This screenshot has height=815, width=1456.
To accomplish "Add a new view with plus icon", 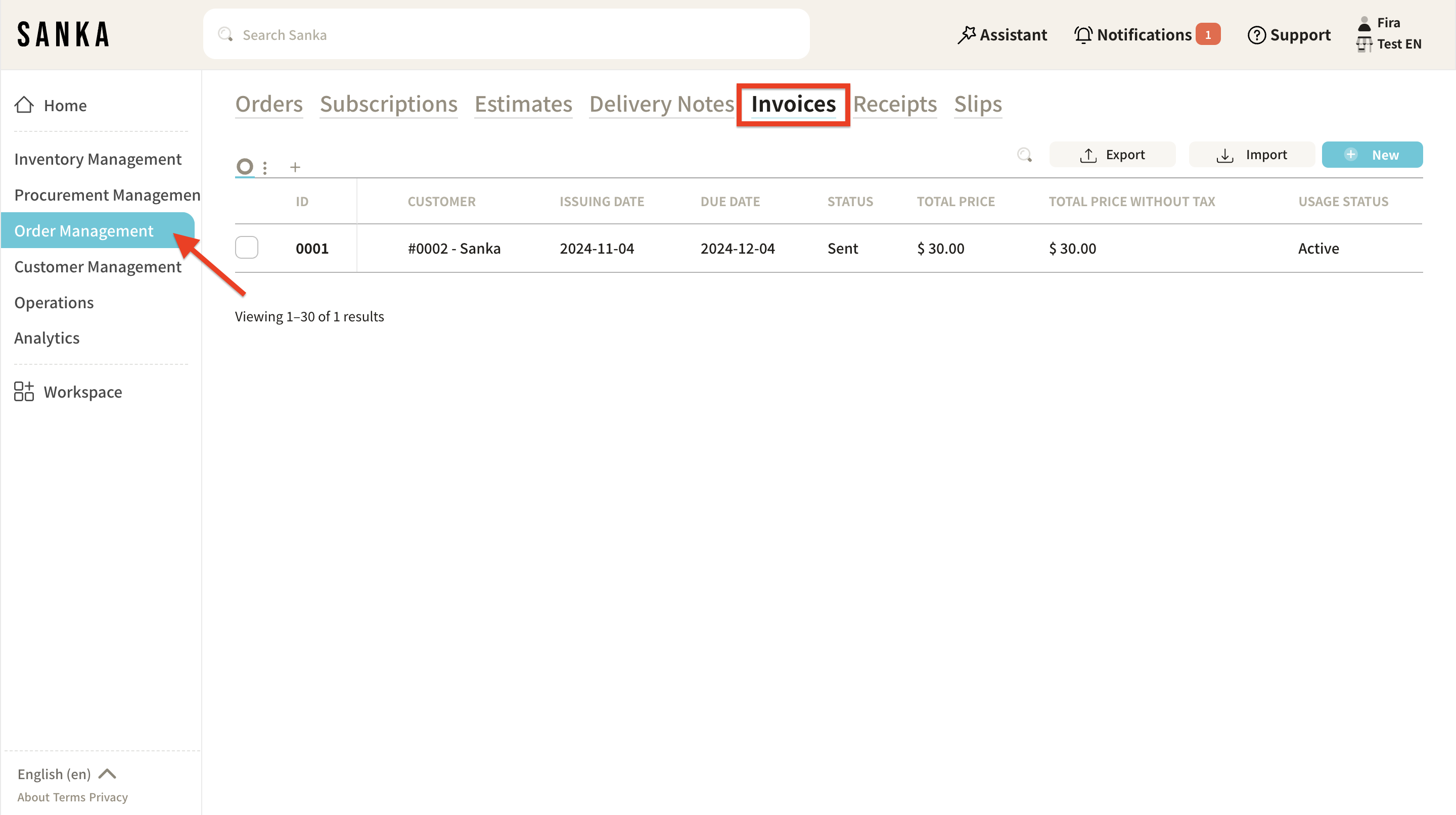I will [x=295, y=167].
